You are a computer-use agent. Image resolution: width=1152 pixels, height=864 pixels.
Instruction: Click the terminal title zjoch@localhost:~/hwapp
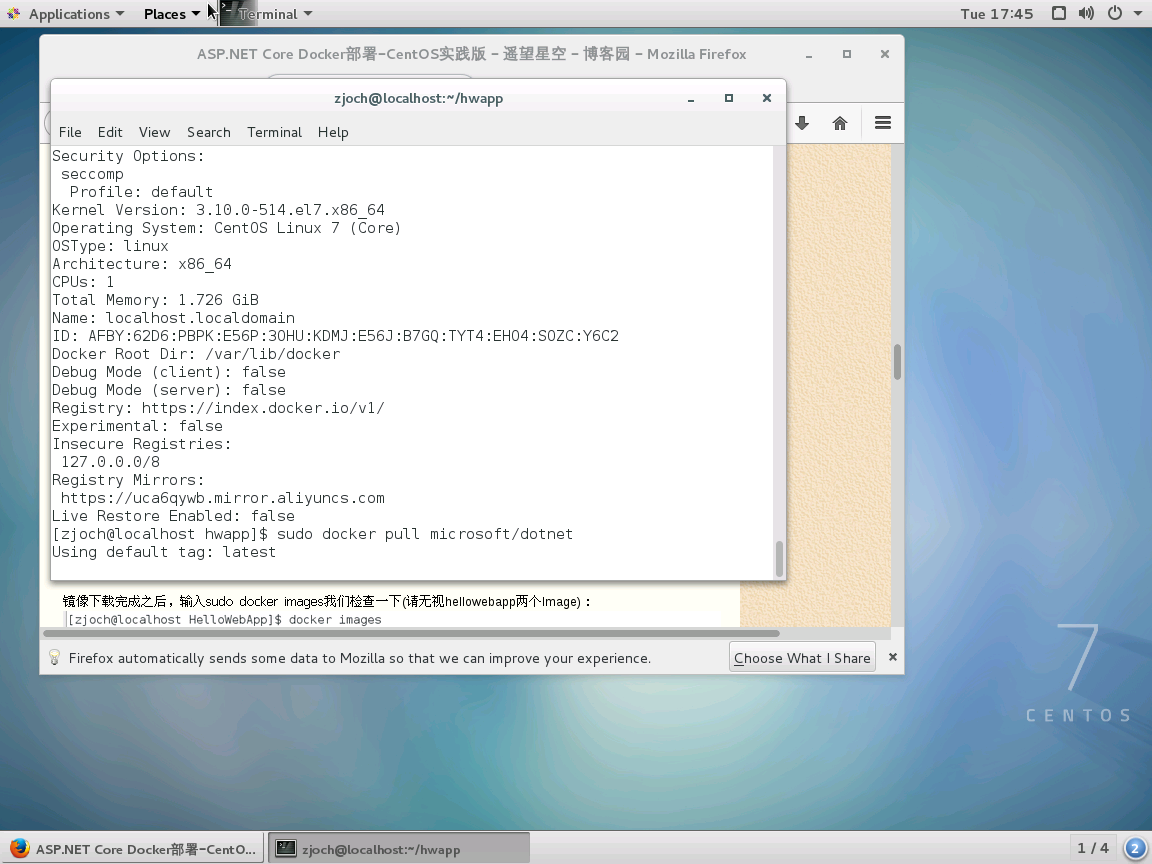(x=419, y=98)
